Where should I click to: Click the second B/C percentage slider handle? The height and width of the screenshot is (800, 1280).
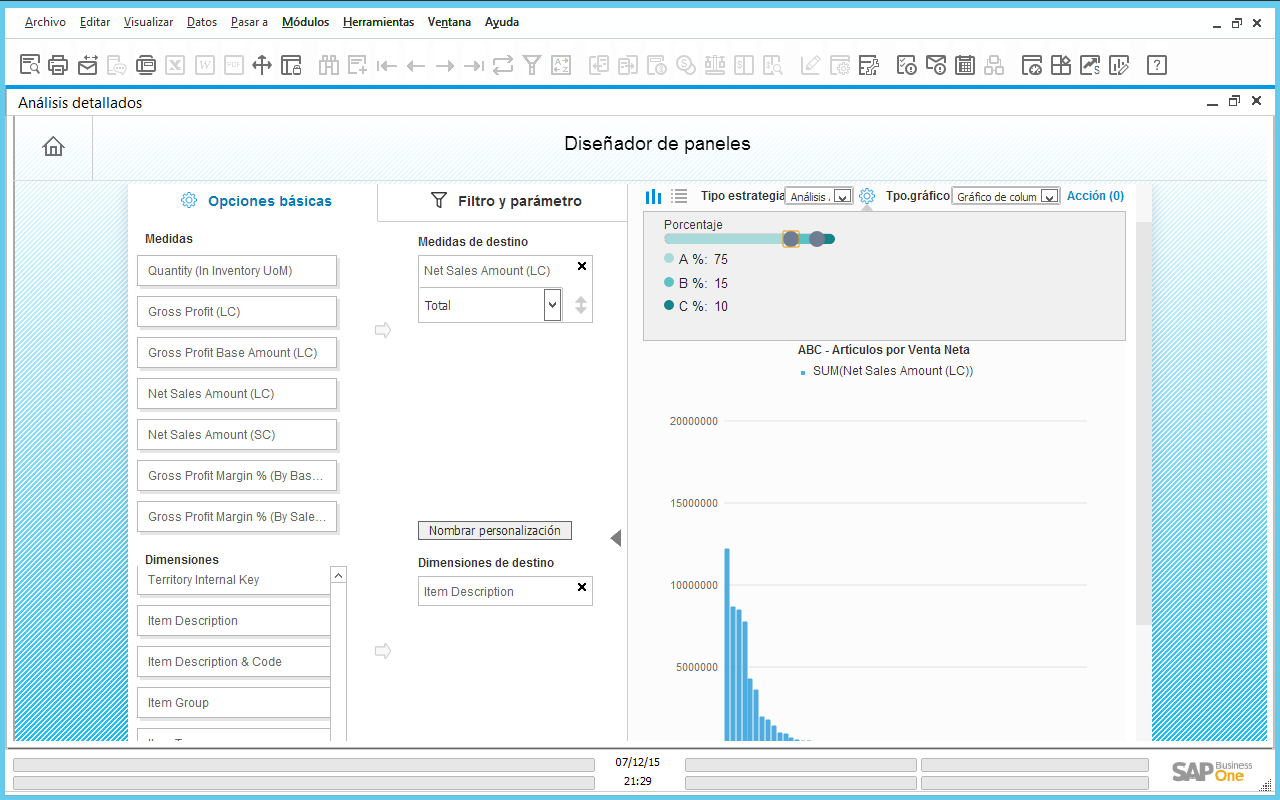tap(817, 239)
